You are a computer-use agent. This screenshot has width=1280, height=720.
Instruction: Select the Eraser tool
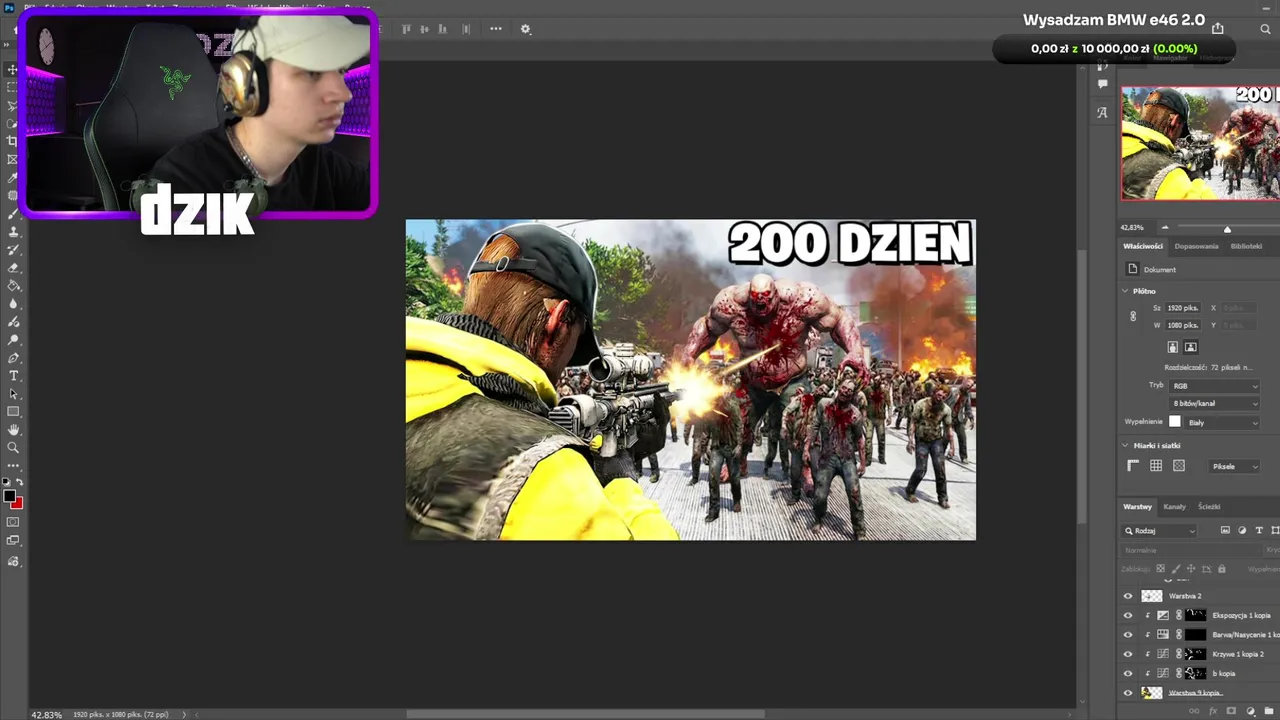click(x=13, y=267)
